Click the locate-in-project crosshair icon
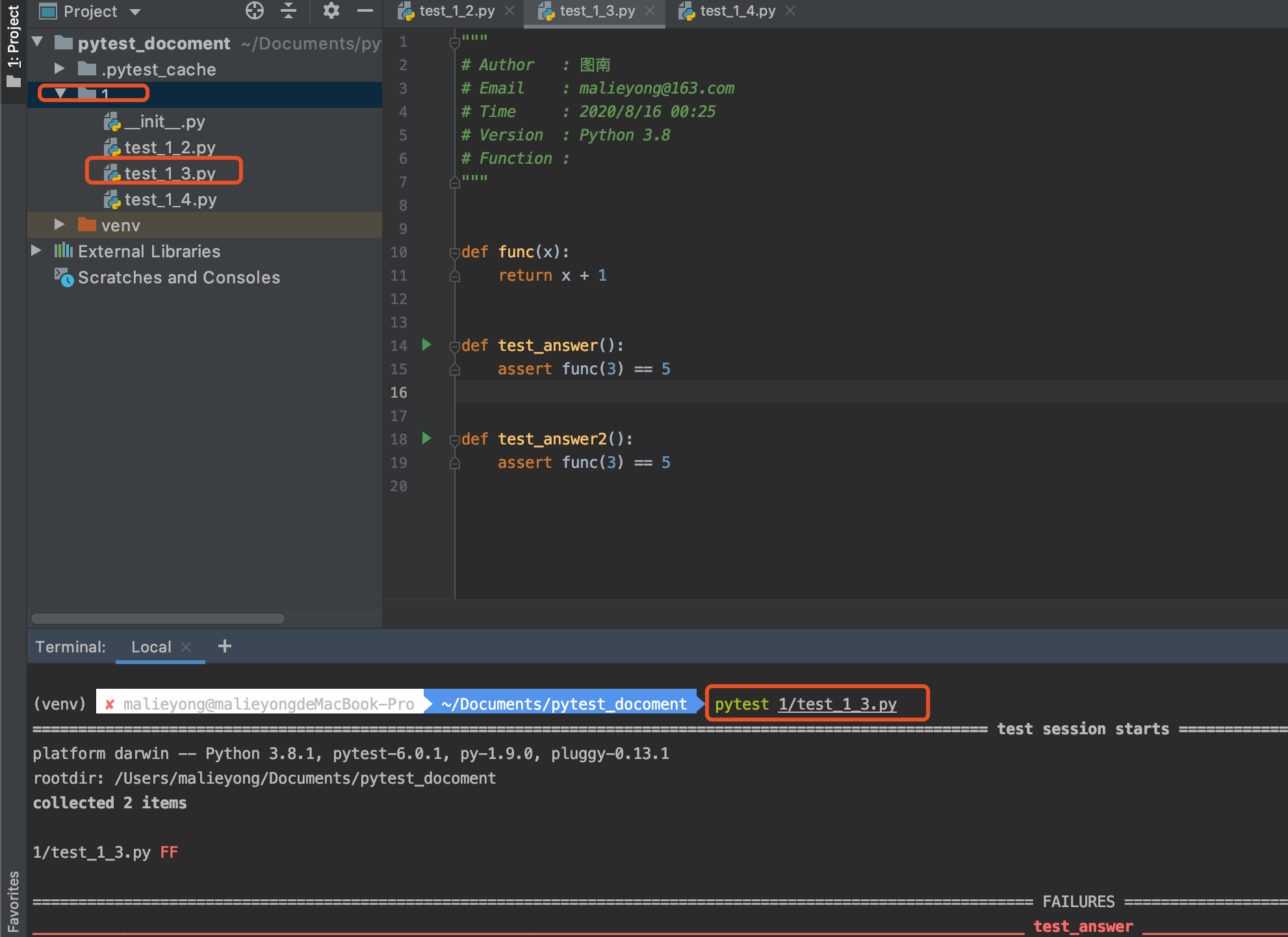Screen dimensions: 1288x937 [x=255, y=11]
